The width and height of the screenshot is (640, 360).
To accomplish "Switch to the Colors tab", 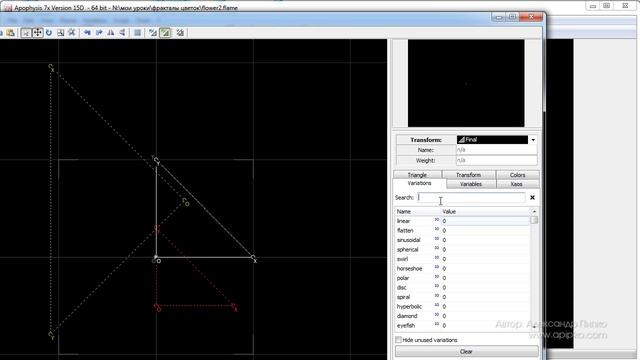I will (518, 175).
